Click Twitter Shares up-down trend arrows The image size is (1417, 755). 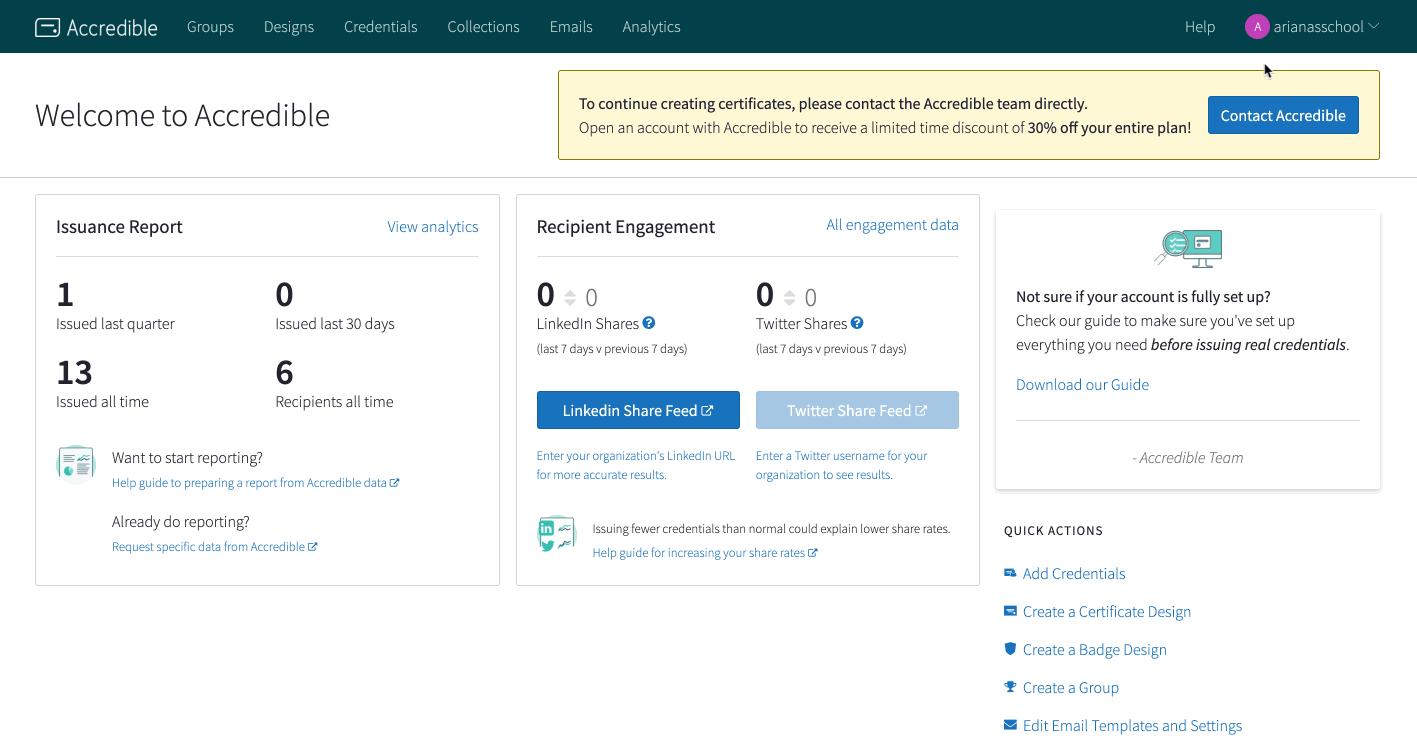[790, 297]
